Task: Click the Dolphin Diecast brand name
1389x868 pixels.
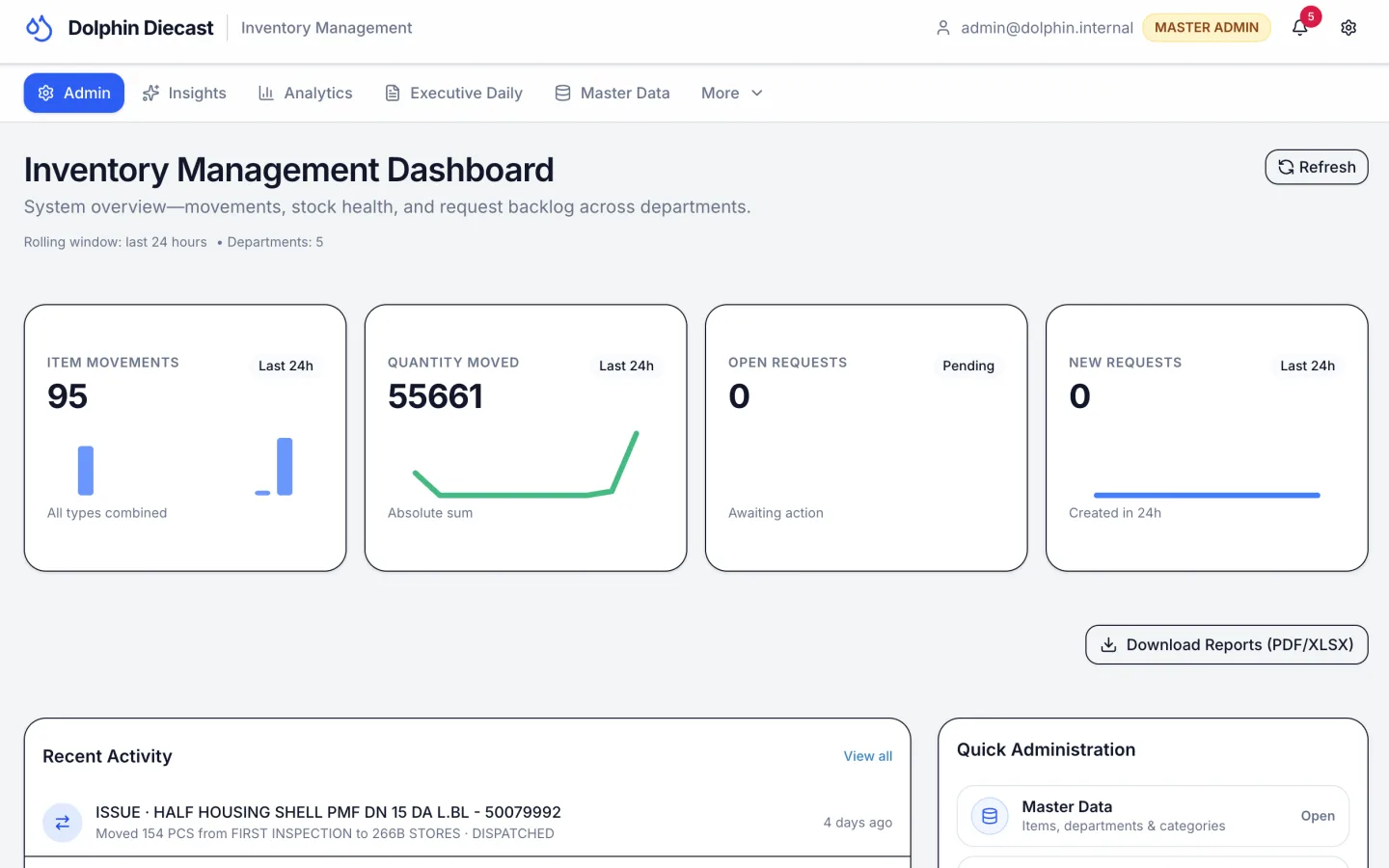Action: pyautogui.click(x=141, y=28)
